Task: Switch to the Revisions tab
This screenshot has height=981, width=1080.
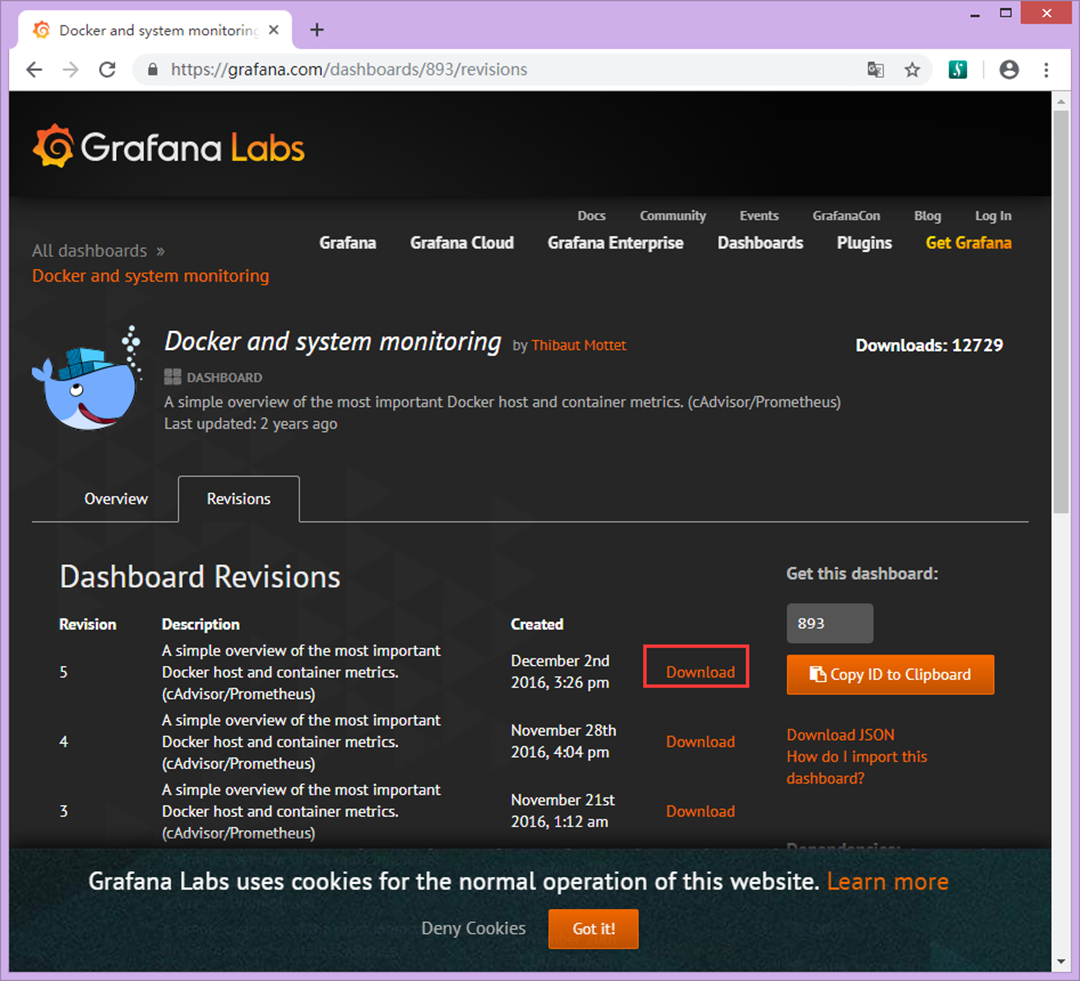Action: click(x=238, y=499)
